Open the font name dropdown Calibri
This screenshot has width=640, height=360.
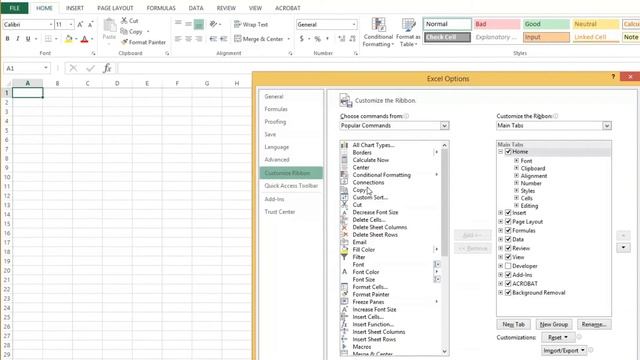tap(51, 24)
